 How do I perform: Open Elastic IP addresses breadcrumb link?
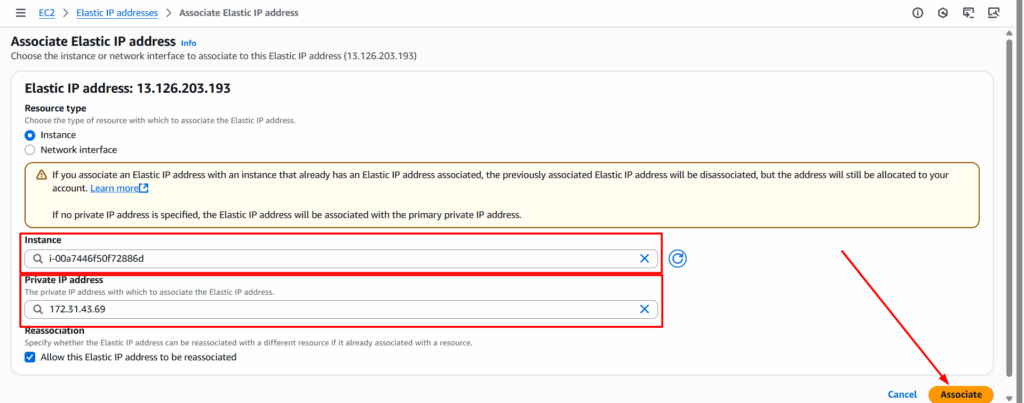[x=117, y=12]
